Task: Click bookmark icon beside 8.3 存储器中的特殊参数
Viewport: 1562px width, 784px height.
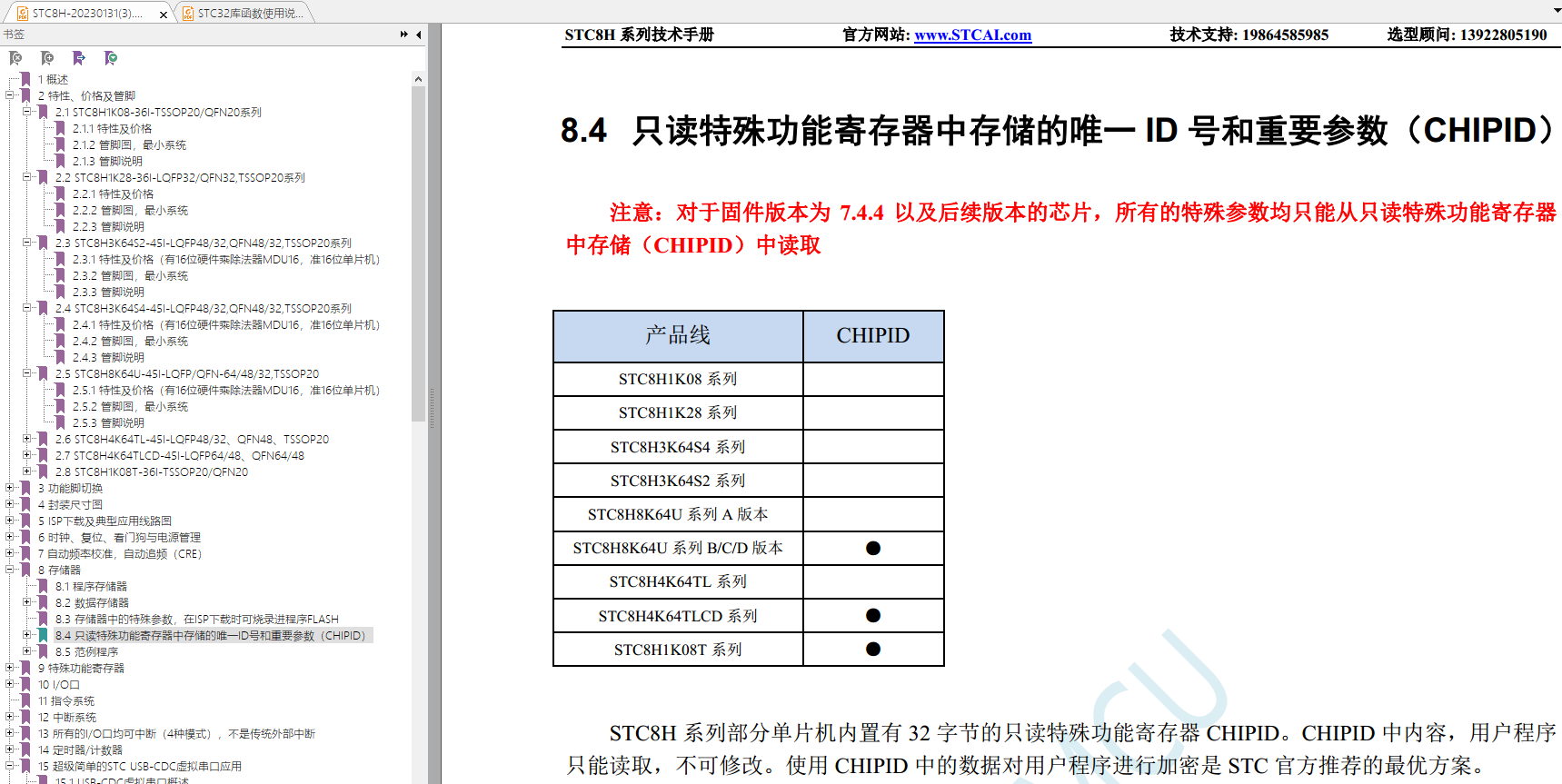Action: click(43, 620)
